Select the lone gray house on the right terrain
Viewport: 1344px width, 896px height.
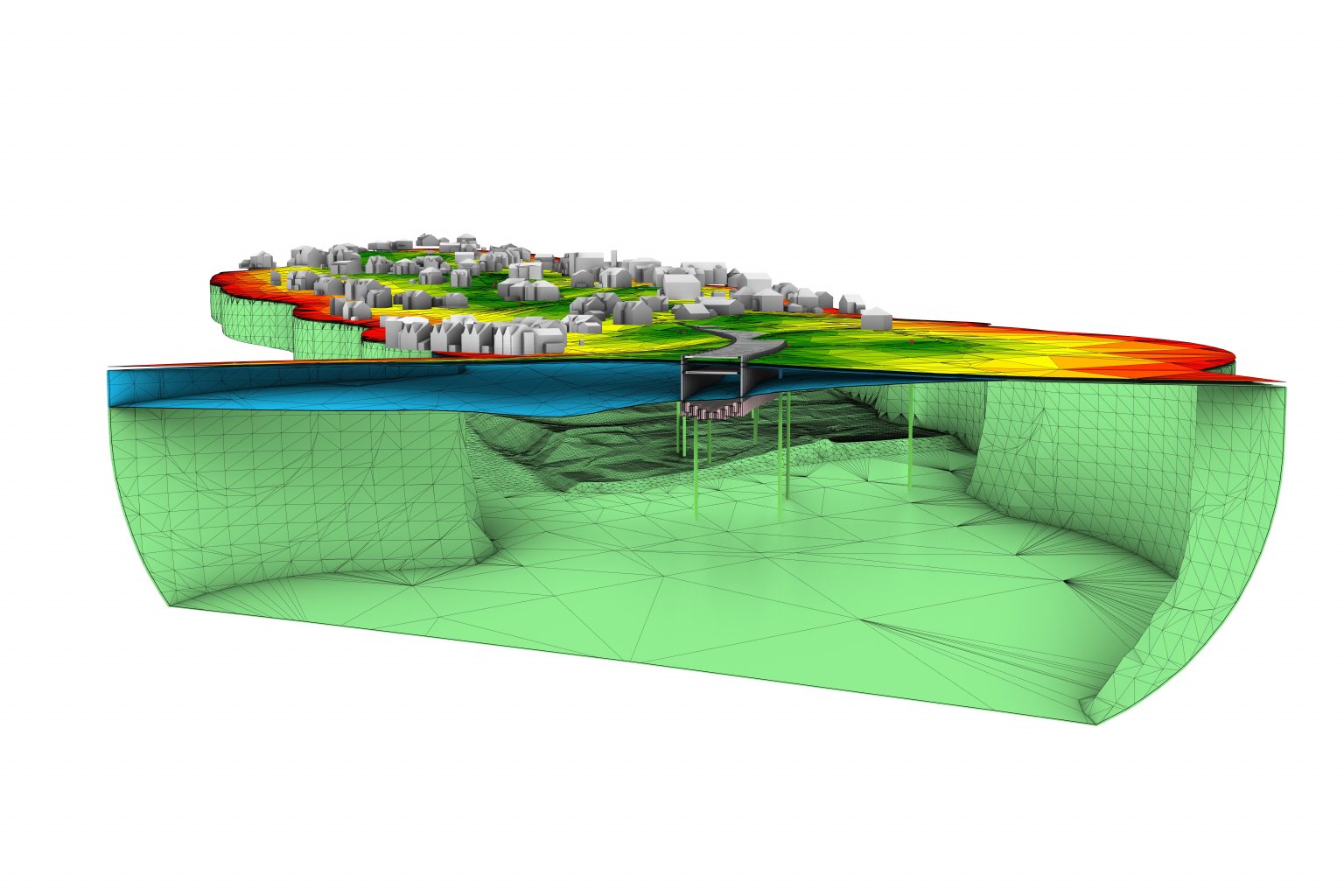[x=875, y=317]
